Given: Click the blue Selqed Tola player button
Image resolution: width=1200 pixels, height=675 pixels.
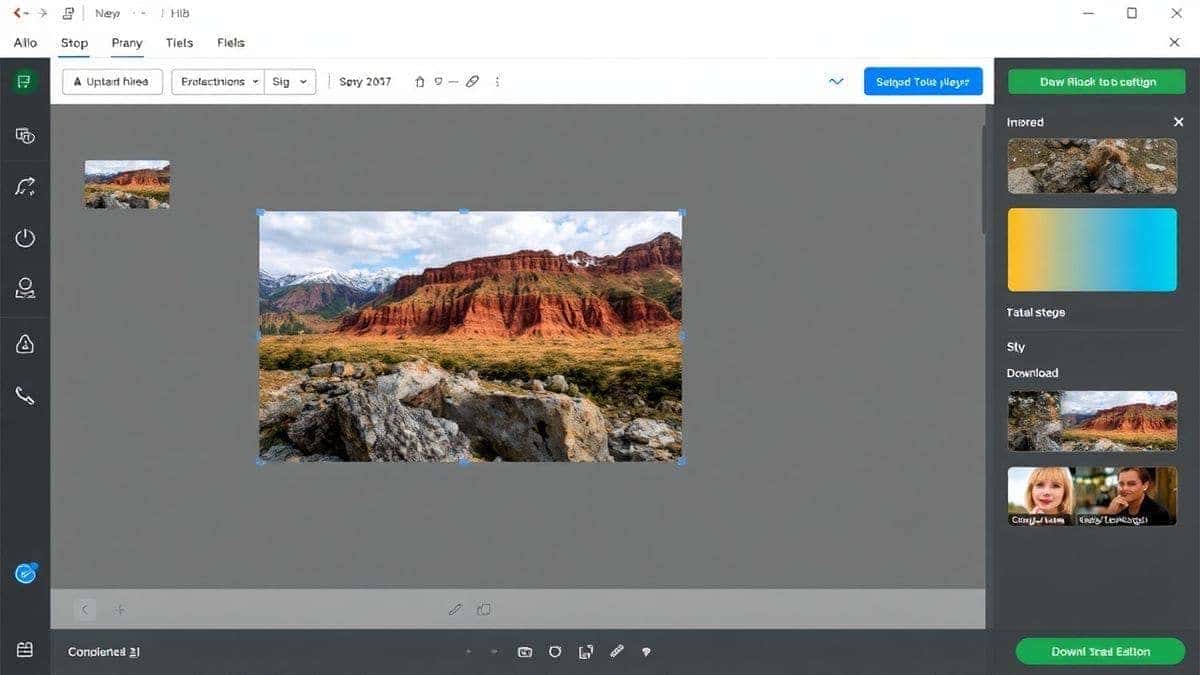Looking at the screenshot, I should (x=923, y=82).
